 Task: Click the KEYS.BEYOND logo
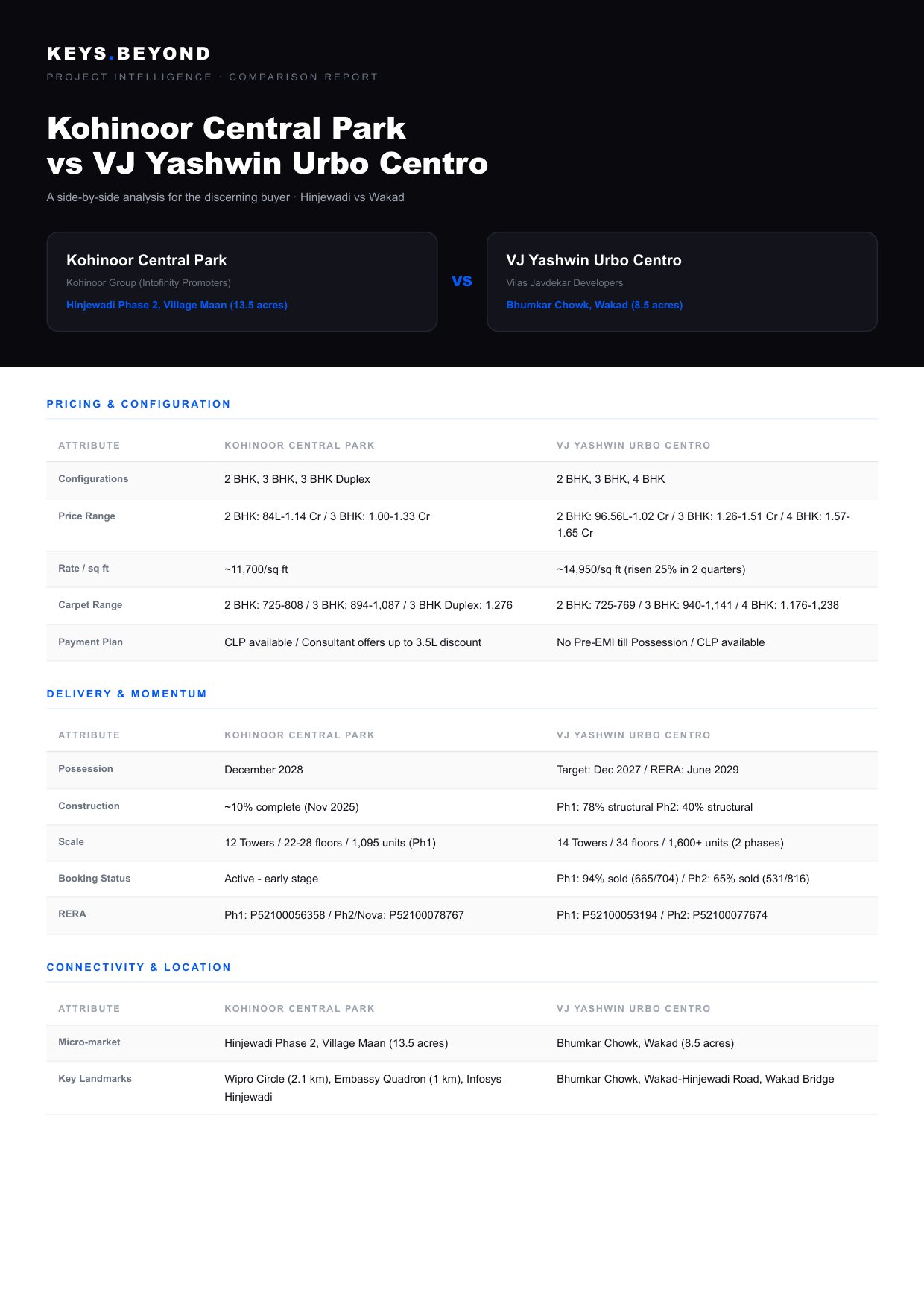pos(129,54)
